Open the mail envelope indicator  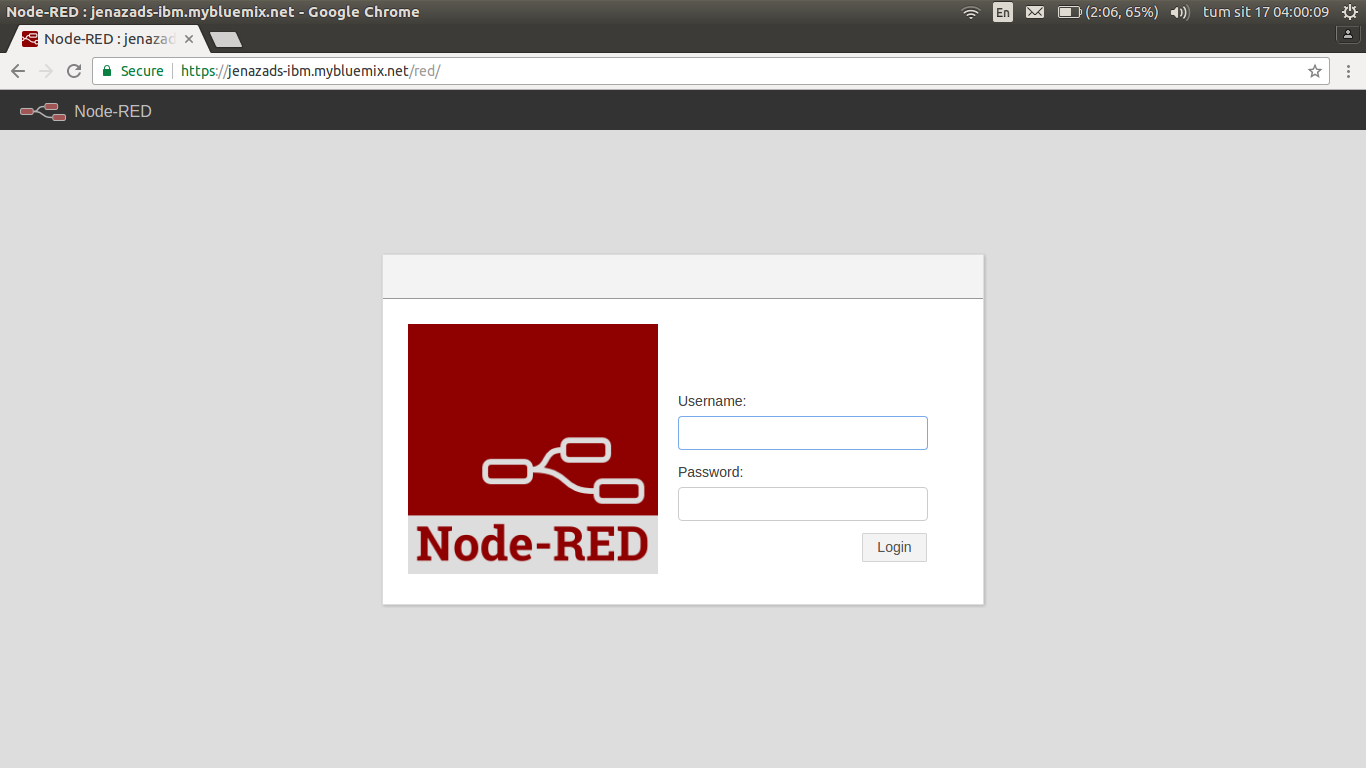pos(1035,12)
